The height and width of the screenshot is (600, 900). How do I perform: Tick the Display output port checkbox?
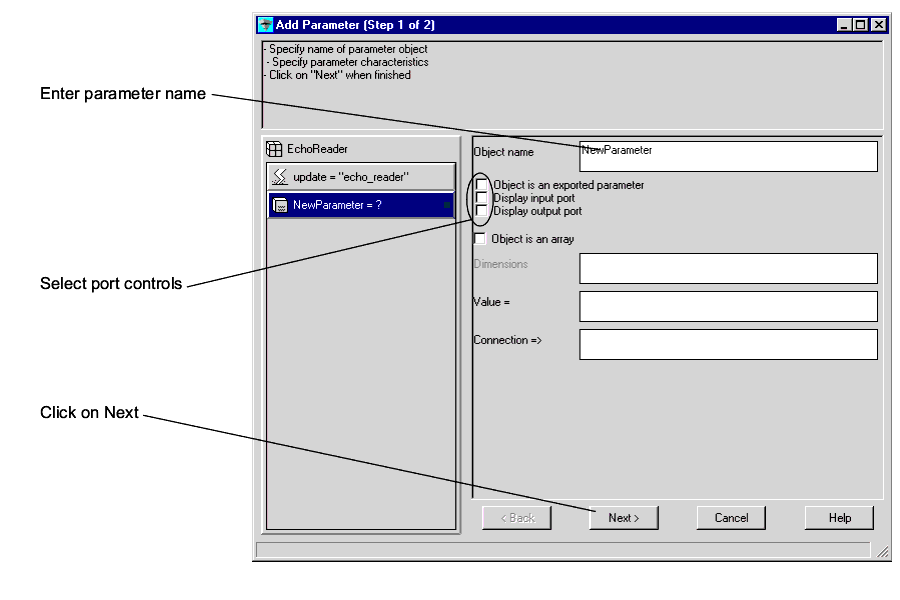(x=483, y=211)
